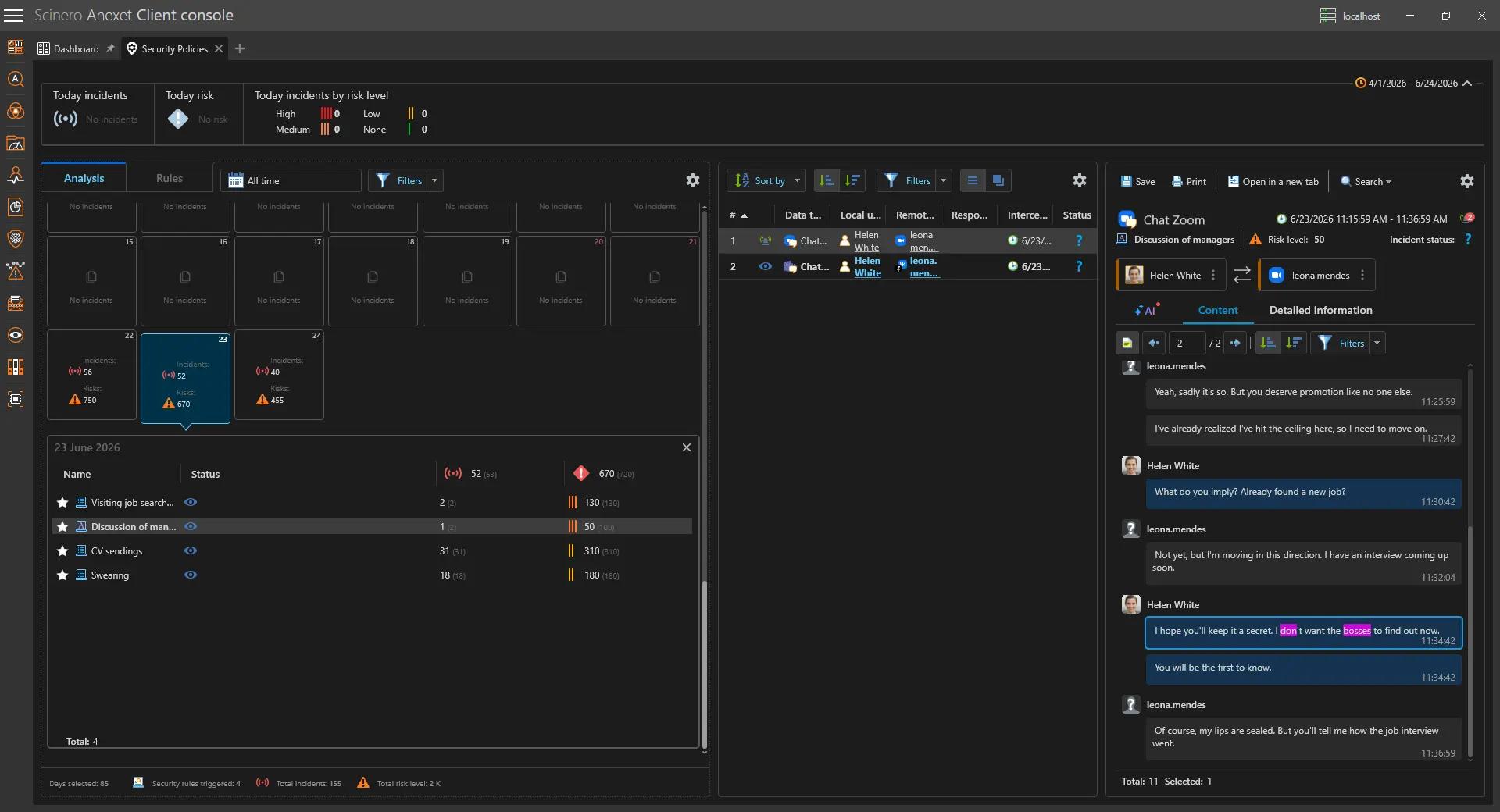Screen dimensions: 1500x812
Task: Switch to the Rules tab
Action: pos(170,179)
